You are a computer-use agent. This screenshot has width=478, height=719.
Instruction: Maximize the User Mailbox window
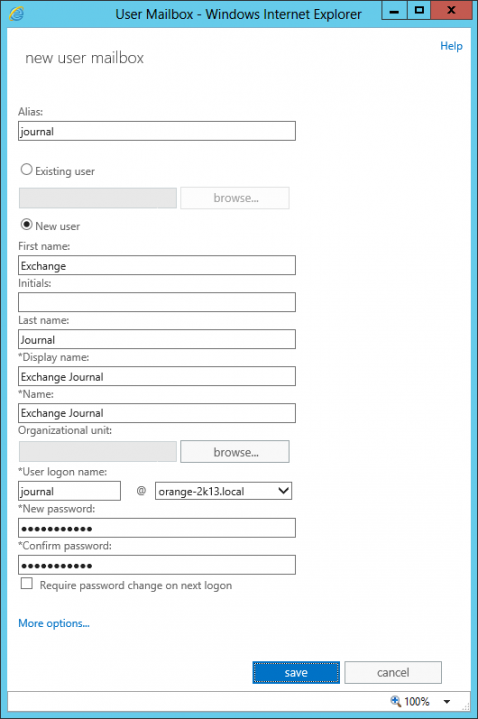419,11
